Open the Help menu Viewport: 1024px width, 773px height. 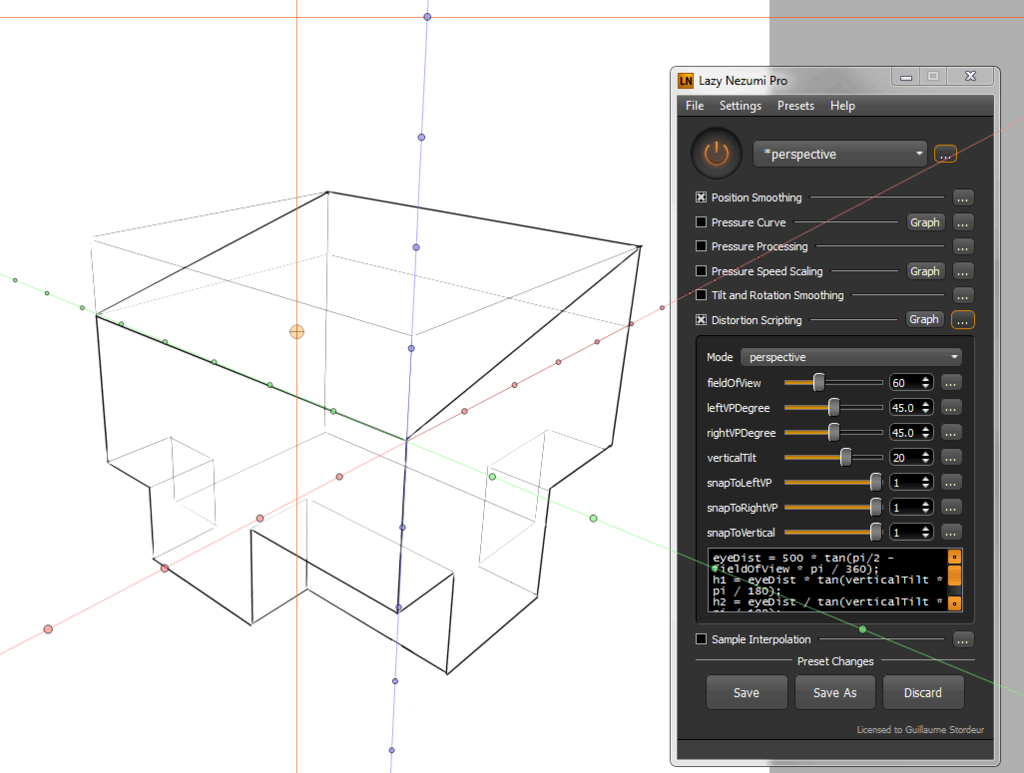click(x=842, y=106)
